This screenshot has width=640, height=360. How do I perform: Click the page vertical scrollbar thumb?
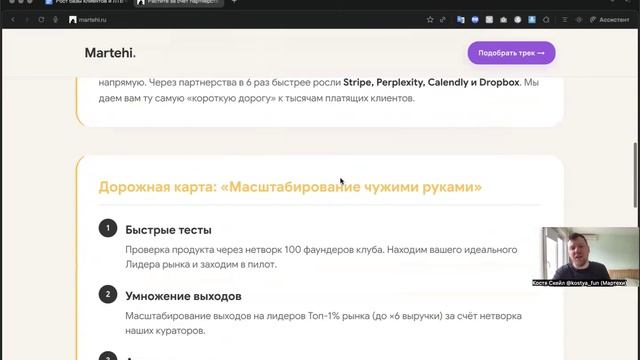tap(636, 175)
